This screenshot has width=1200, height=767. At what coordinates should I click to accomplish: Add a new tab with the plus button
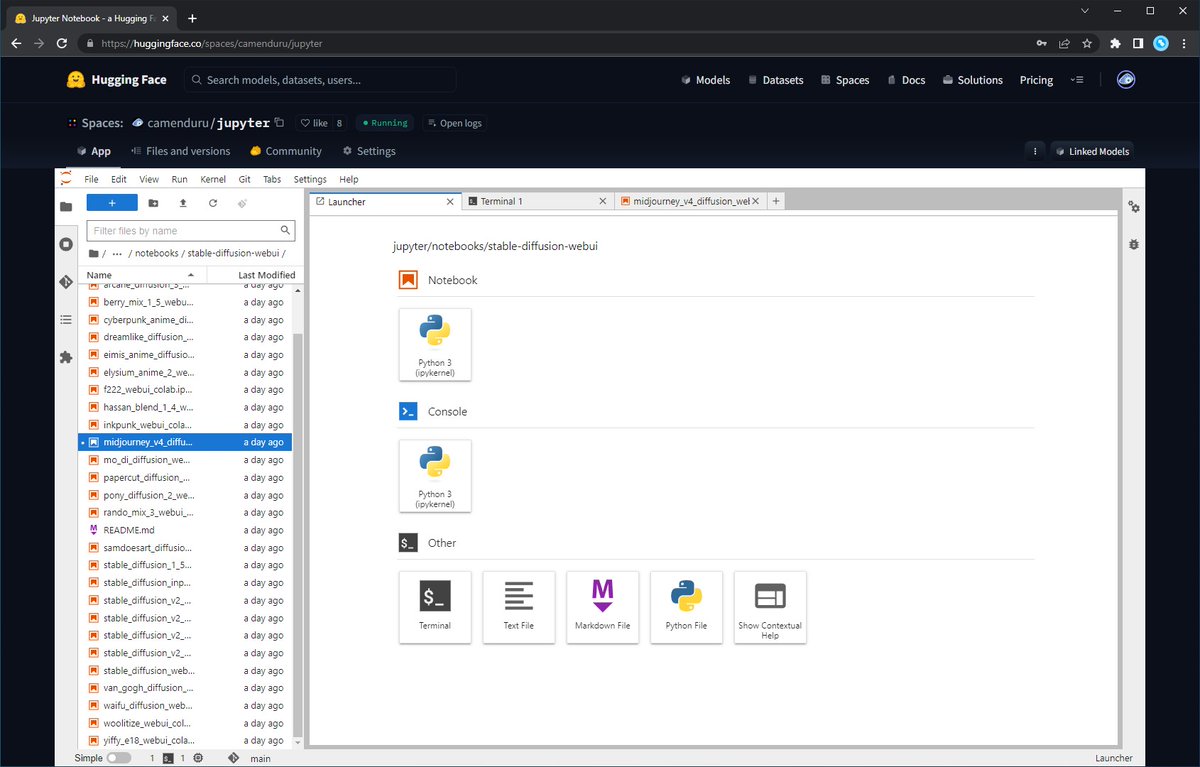tap(775, 201)
